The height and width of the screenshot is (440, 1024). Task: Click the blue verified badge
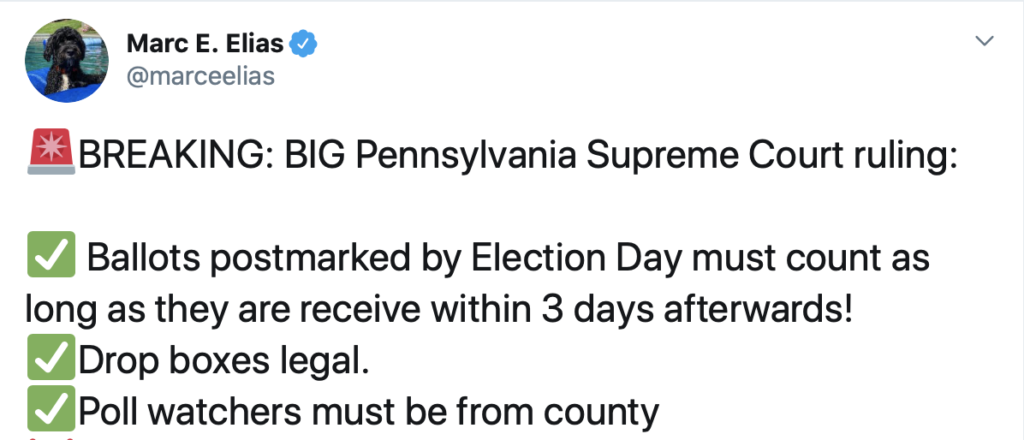point(303,44)
